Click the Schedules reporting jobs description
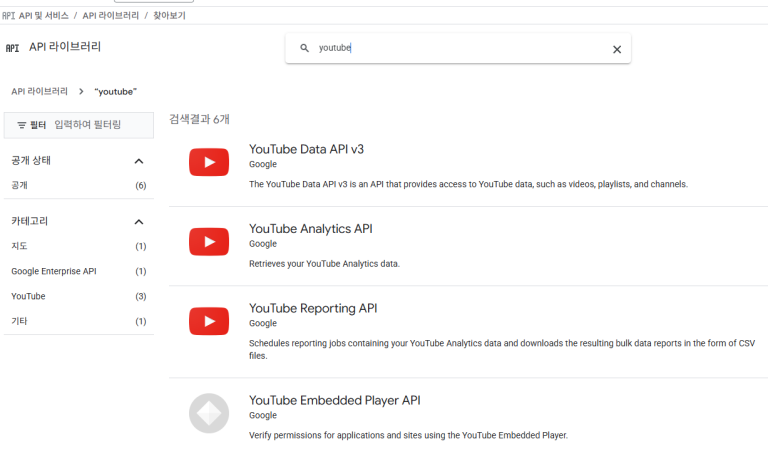Image resolution: width=768 pixels, height=454 pixels. [502, 349]
